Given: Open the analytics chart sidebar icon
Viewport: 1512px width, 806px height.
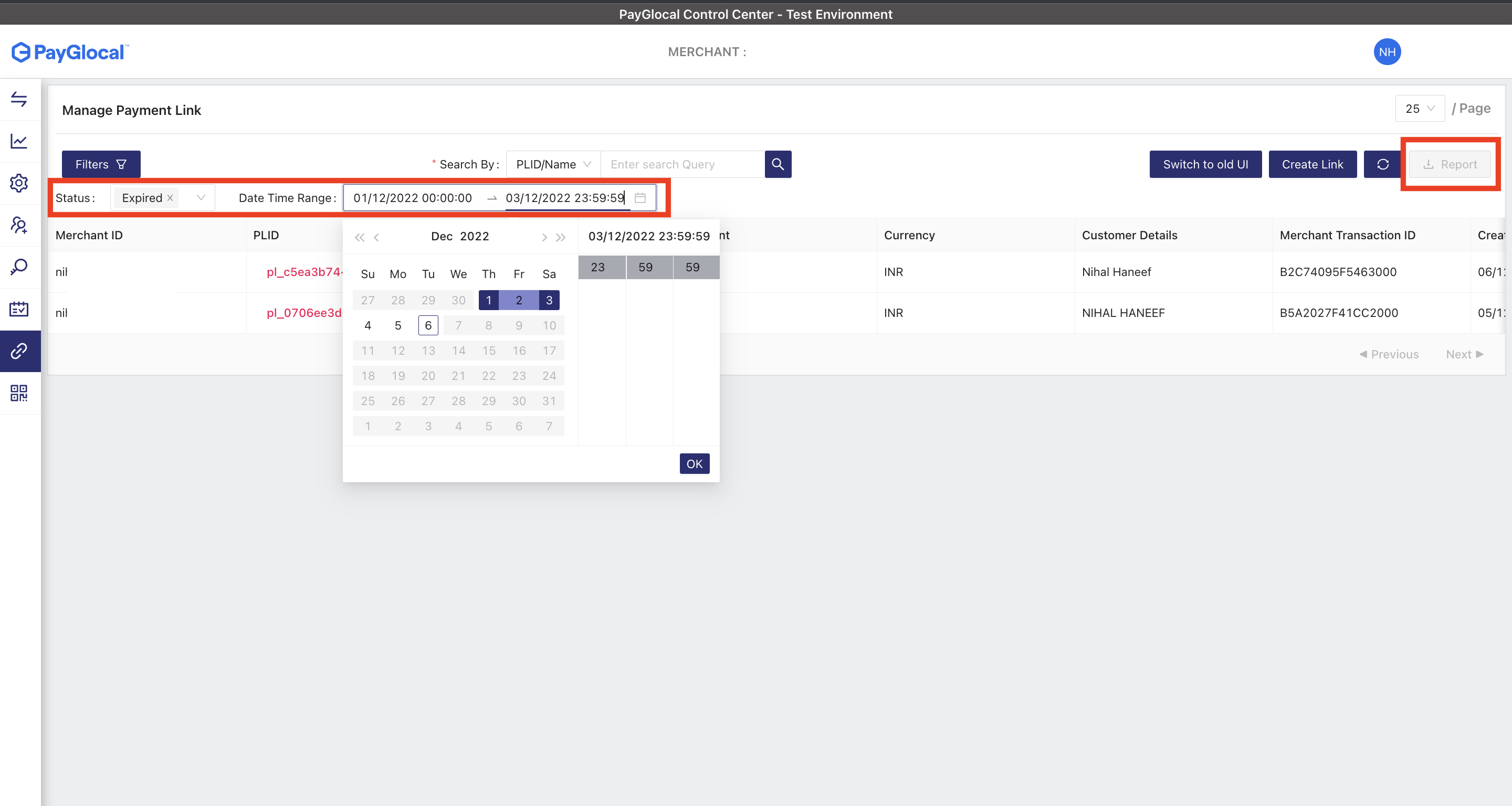Looking at the screenshot, I should [19, 141].
